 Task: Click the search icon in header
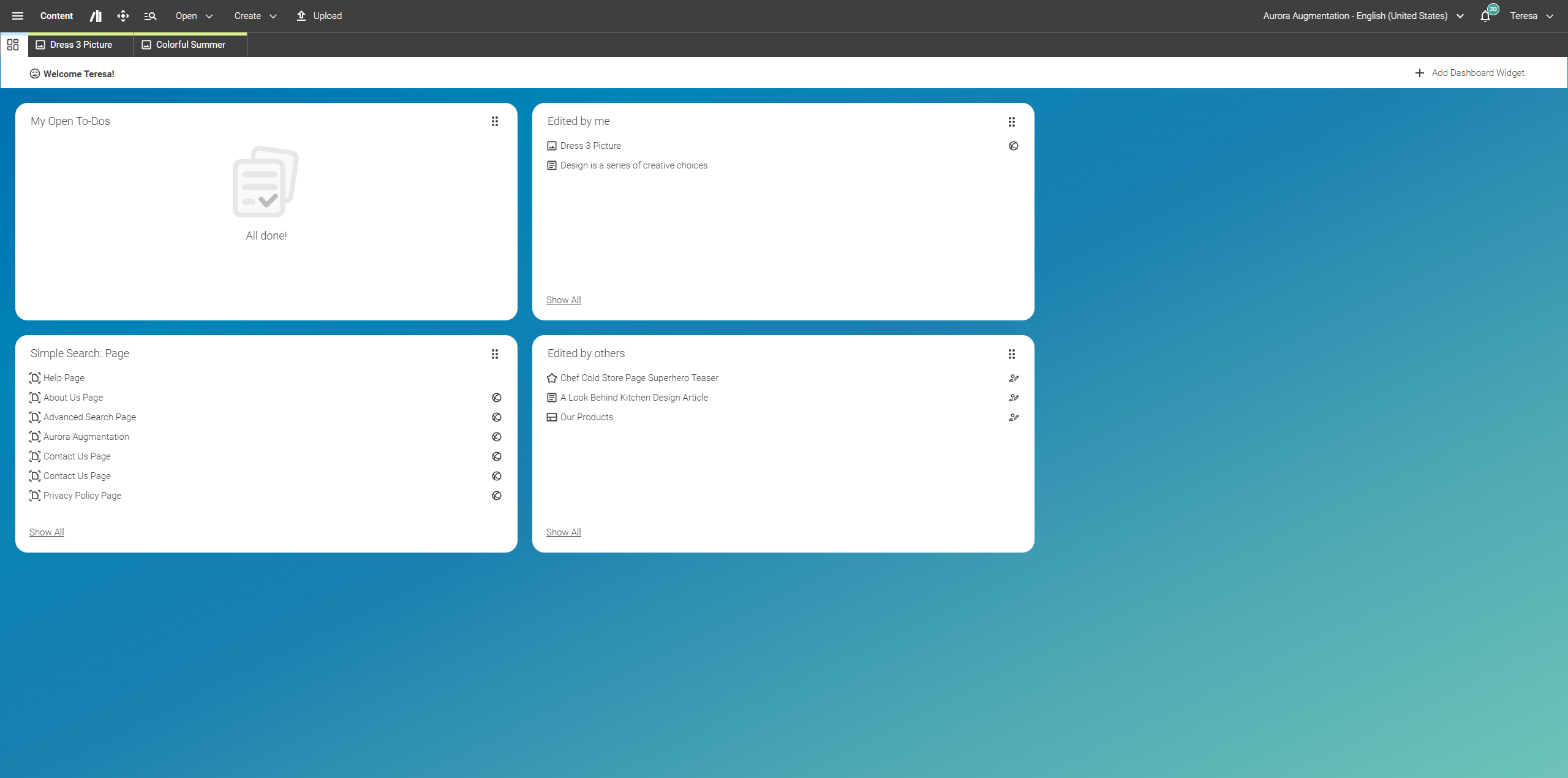[150, 16]
